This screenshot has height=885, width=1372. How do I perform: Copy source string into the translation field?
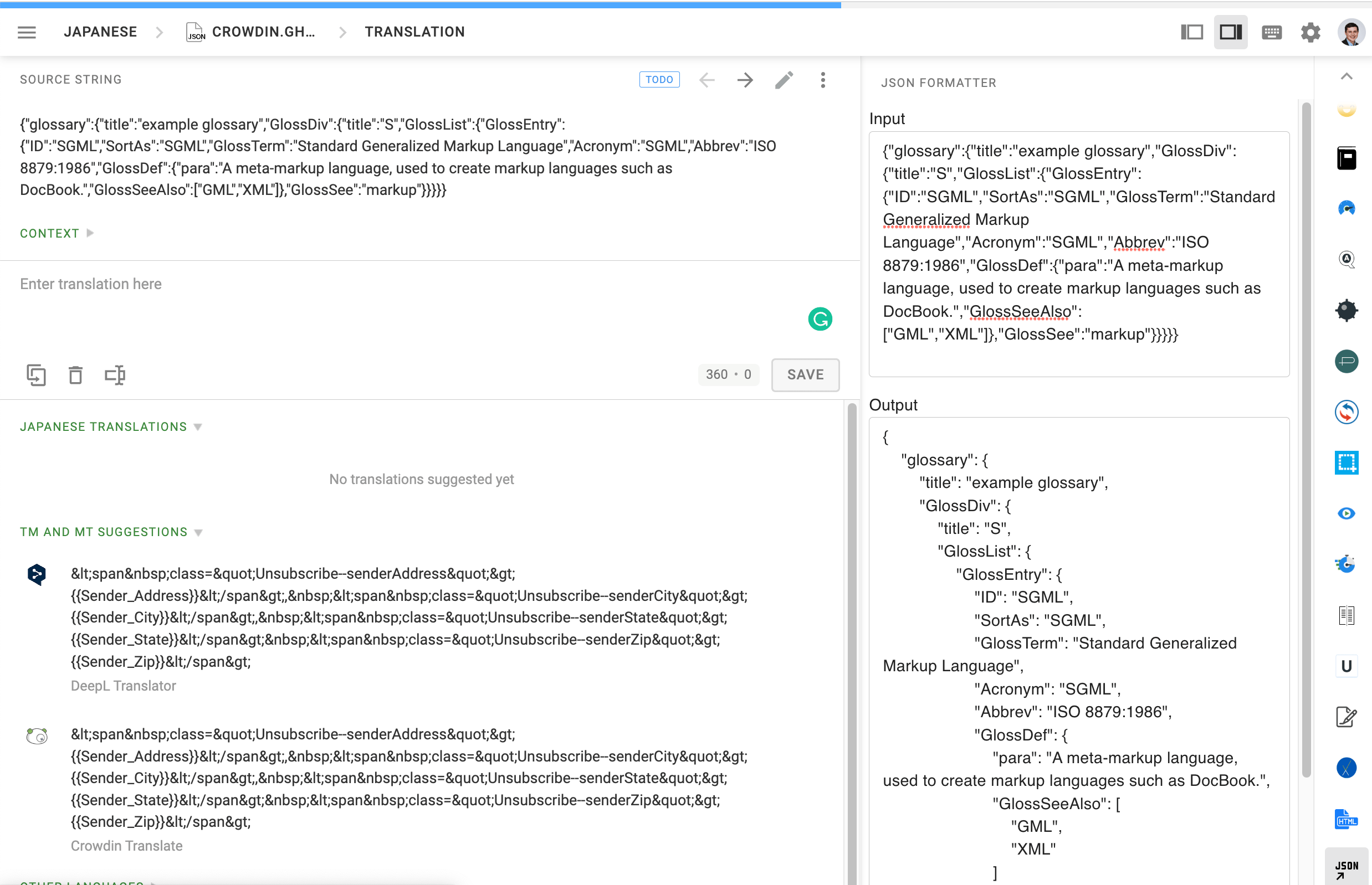click(37, 375)
